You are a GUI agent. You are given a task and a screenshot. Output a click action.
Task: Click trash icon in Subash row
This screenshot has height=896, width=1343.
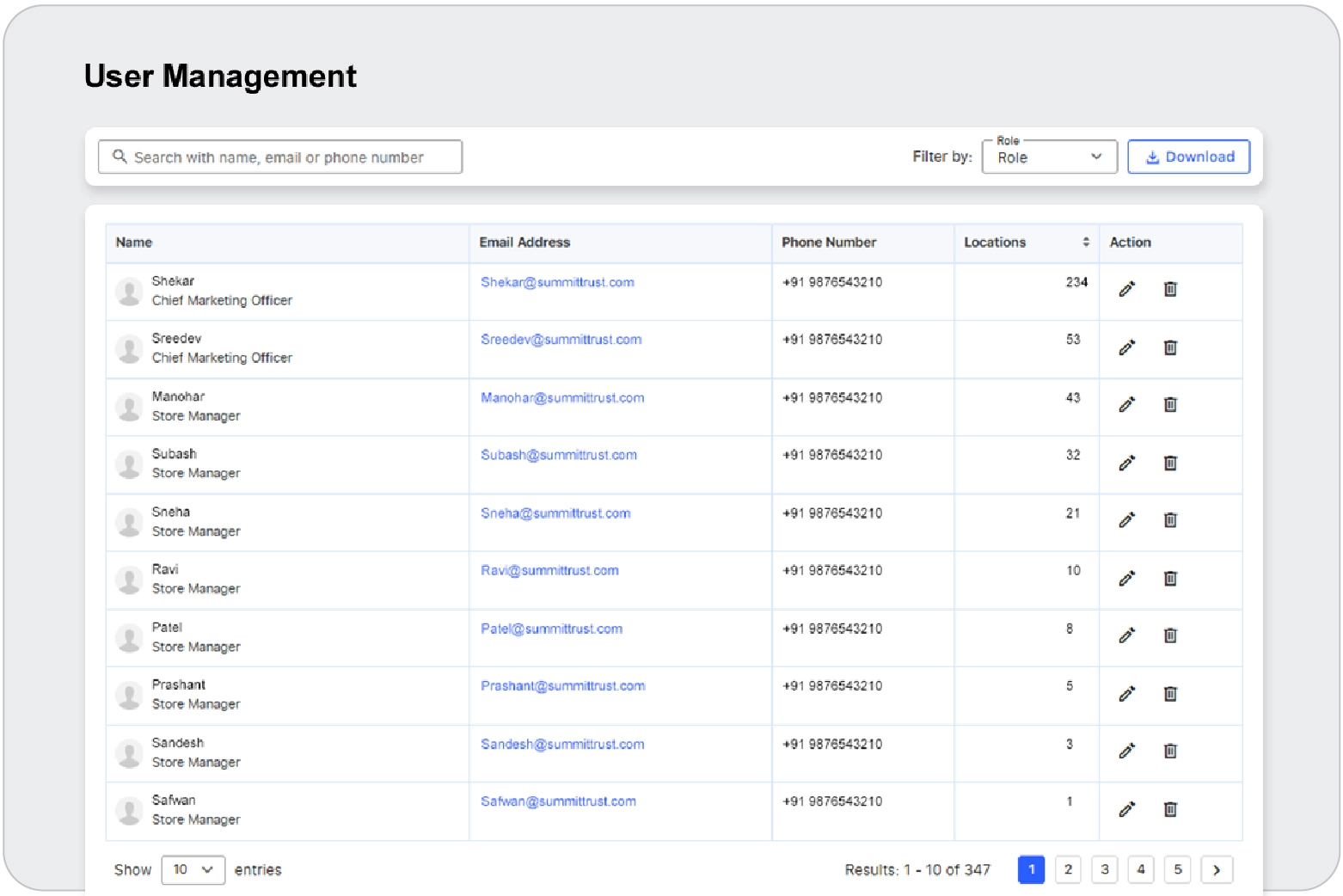[1170, 463]
